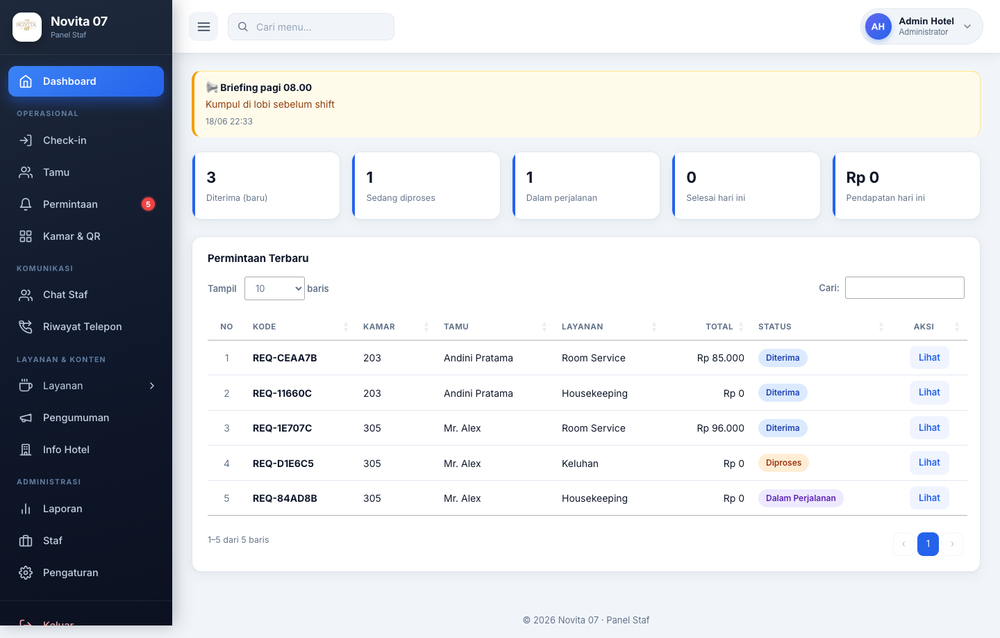Open the Dashboard home icon
The height and width of the screenshot is (638, 1000).
click(26, 81)
